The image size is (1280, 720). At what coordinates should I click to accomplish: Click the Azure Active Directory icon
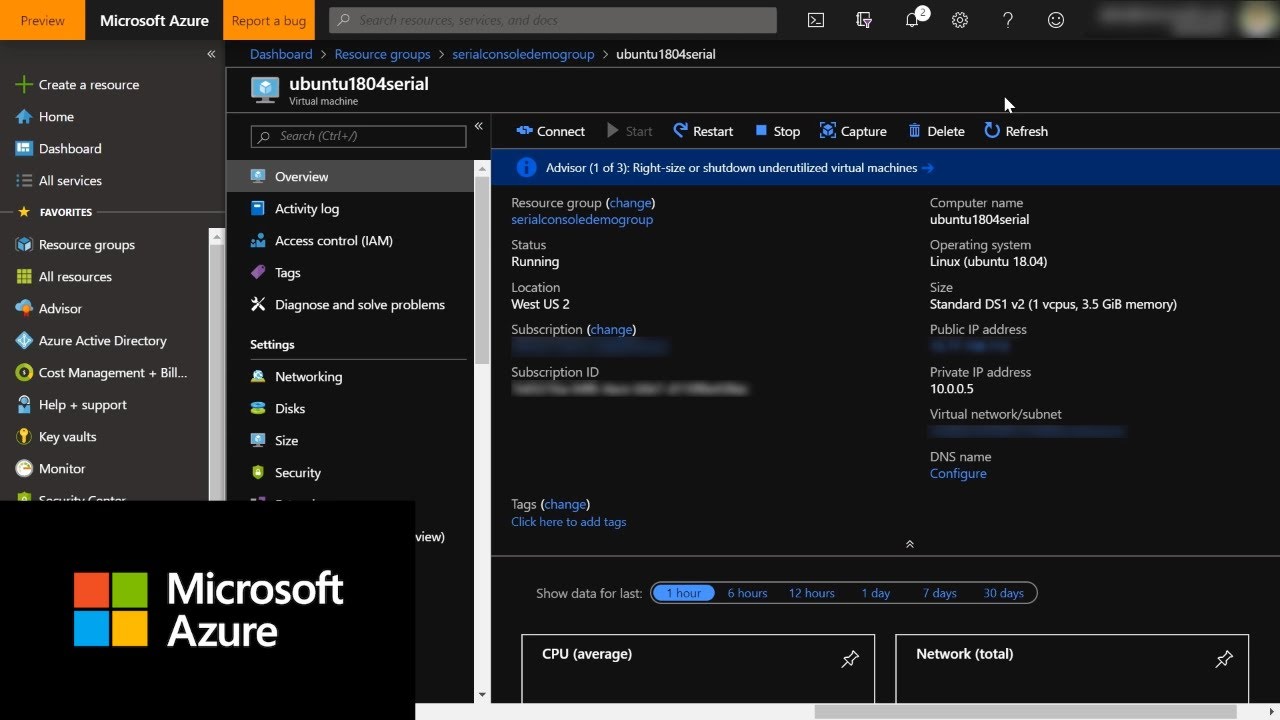pyautogui.click(x=24, y=341)
